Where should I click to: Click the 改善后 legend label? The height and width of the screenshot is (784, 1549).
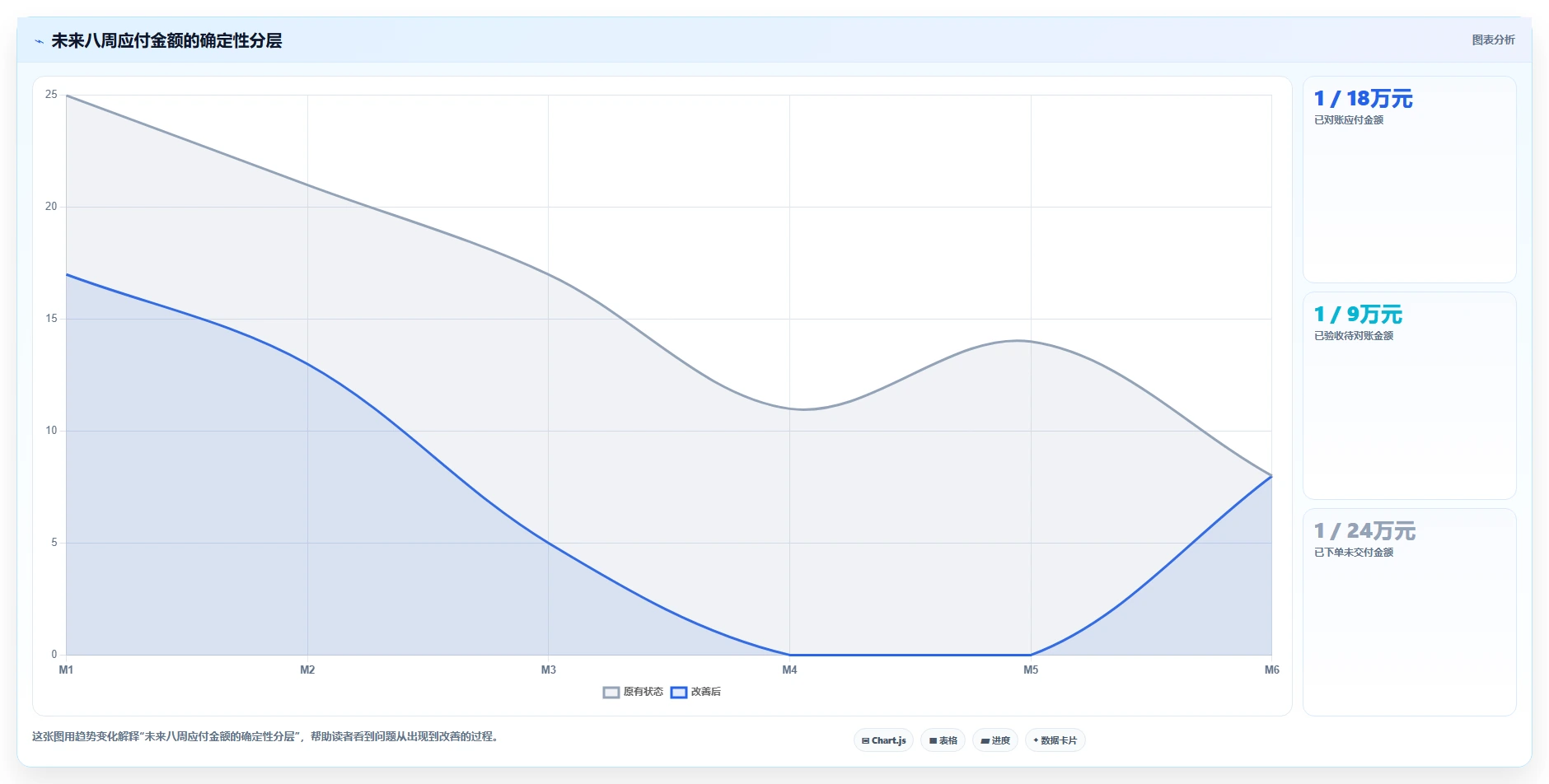pyautogui.click(x=705, y=692)
